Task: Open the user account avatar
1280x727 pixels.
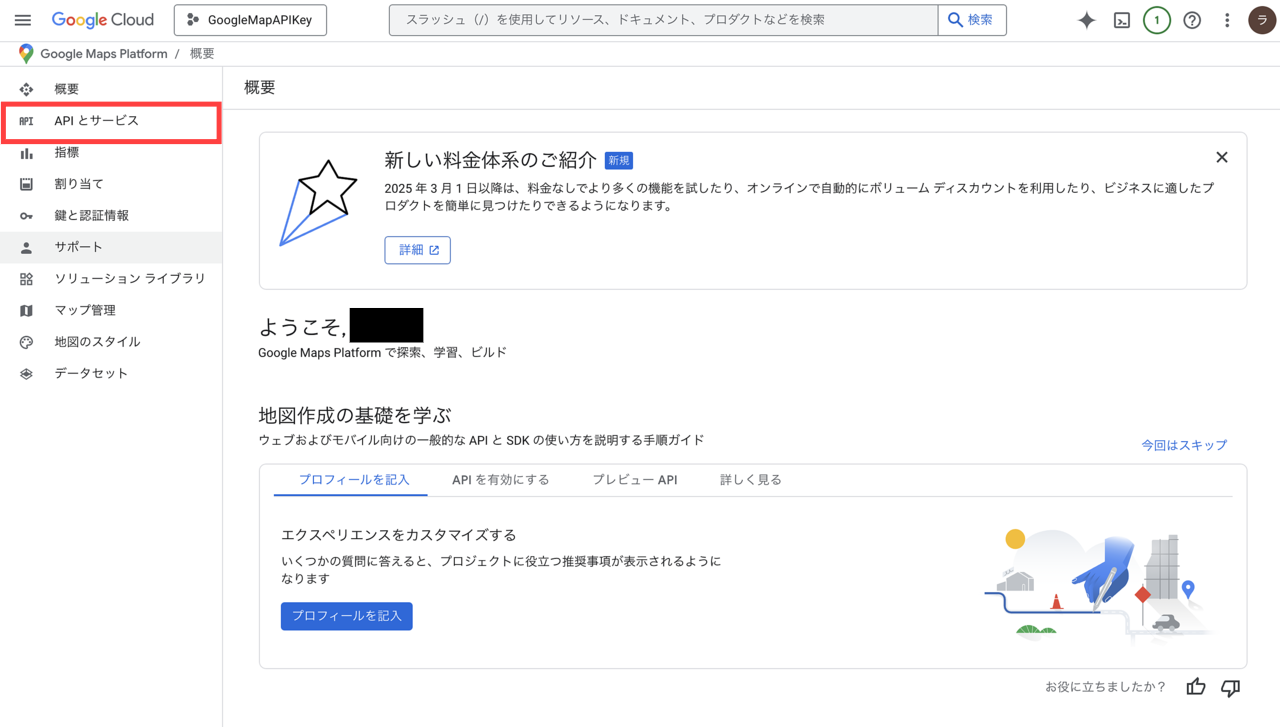Action: tap(1262, 20)
